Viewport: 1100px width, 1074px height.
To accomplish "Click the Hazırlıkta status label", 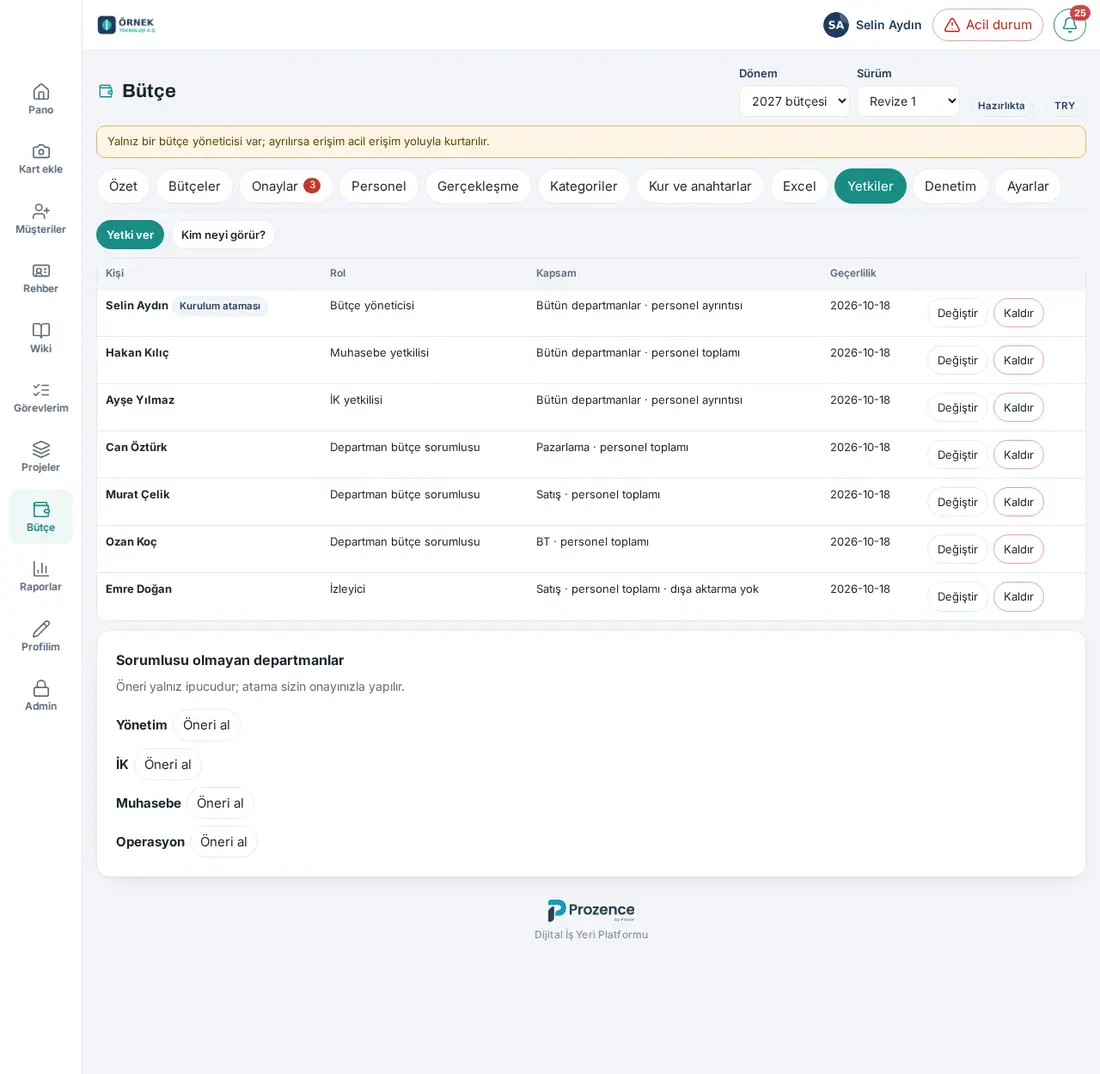I will 1001,106.
